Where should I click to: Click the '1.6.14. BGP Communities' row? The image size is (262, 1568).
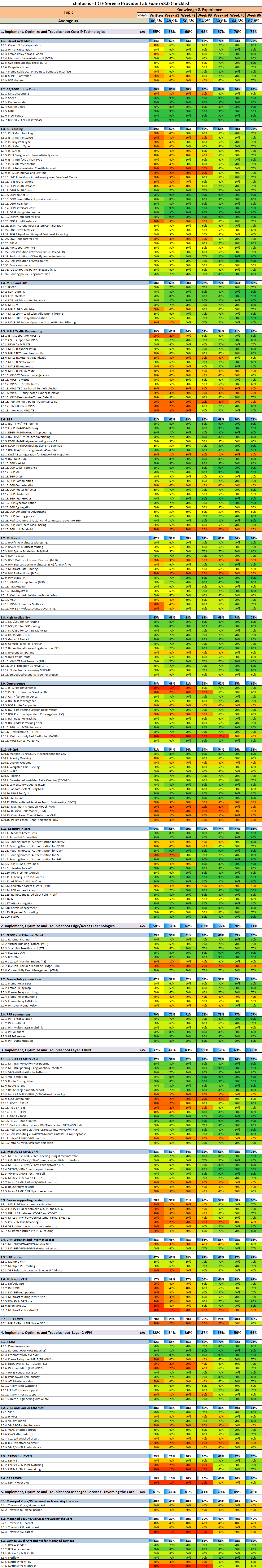[x=68, y=481]
